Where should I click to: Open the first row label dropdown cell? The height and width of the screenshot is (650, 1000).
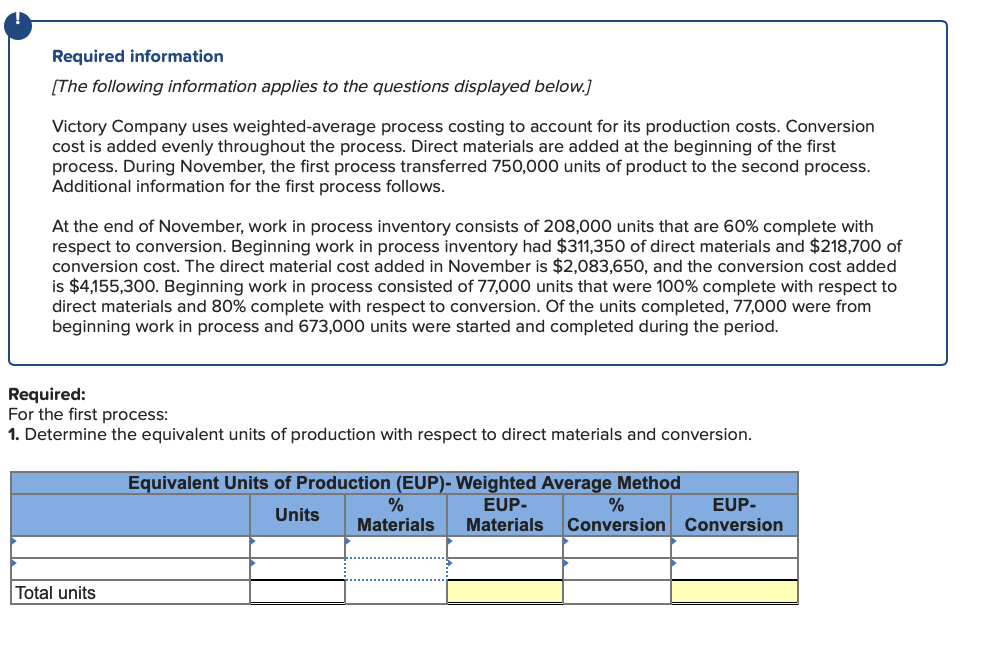pos(131,547)
